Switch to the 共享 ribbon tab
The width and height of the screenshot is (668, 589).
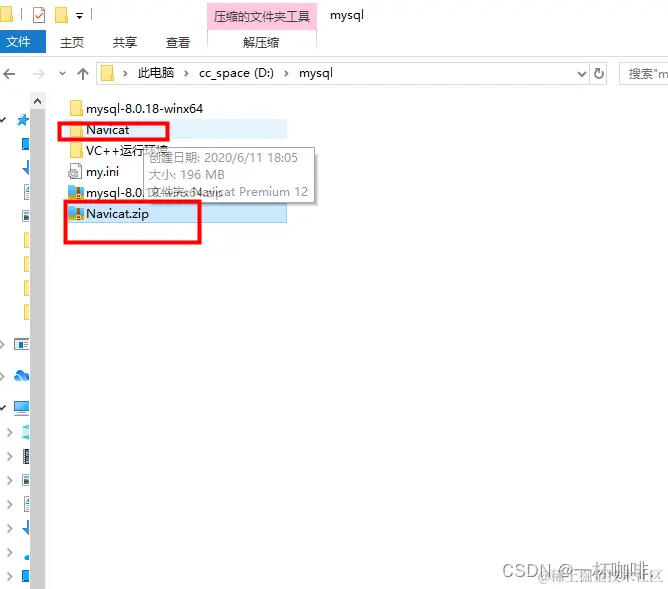click(x=125, y=42)
